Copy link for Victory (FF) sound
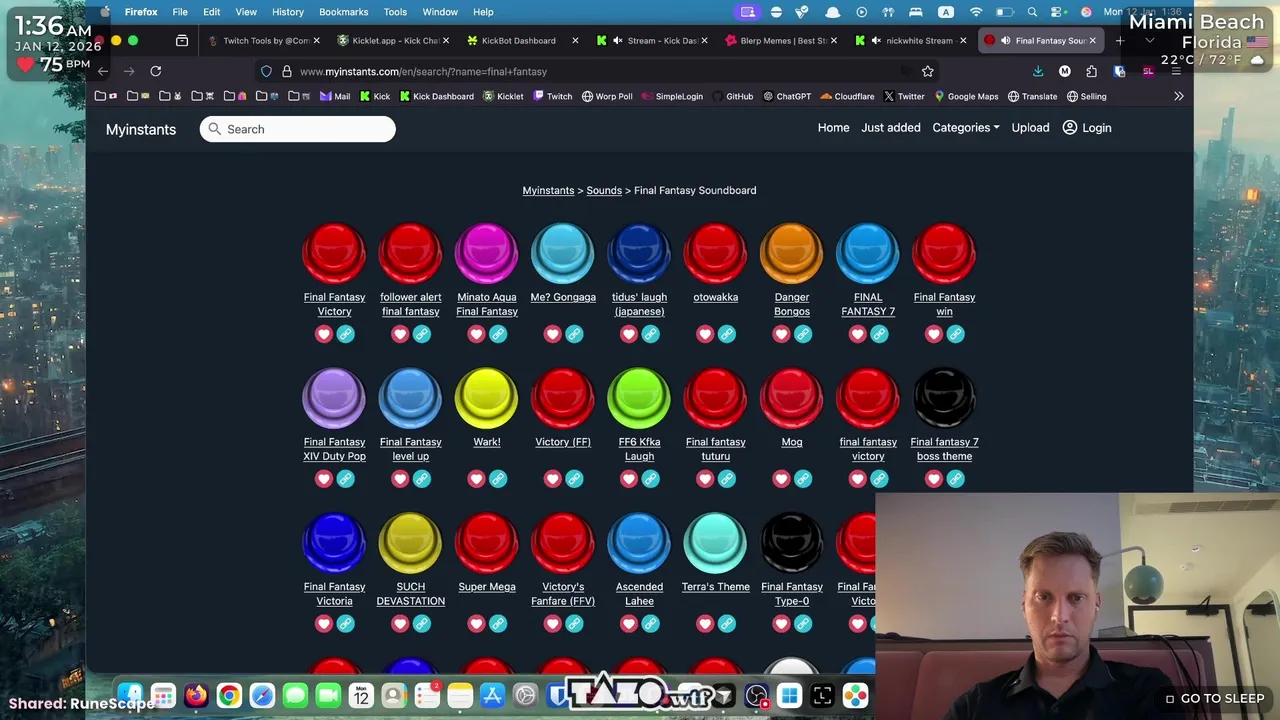The height and width of the screenshot is (720, 1280). click(574, 479)
